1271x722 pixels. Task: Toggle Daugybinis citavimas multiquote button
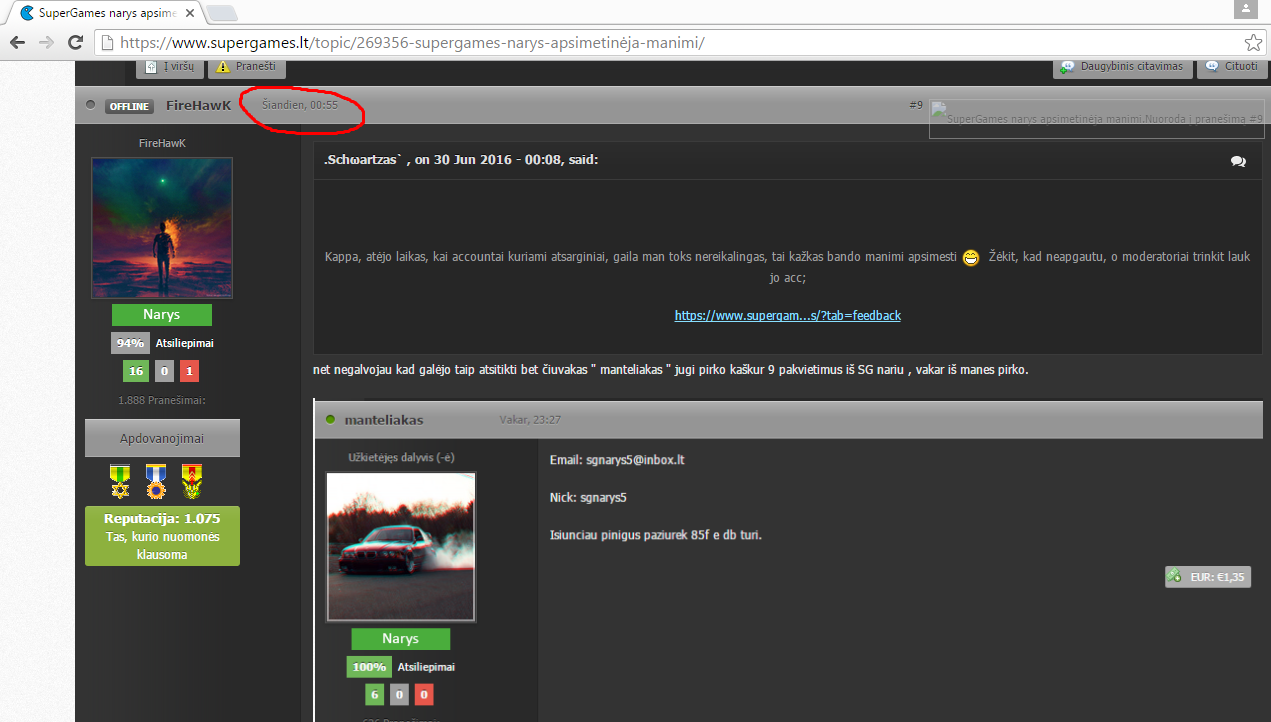[x=1122, y=67]
